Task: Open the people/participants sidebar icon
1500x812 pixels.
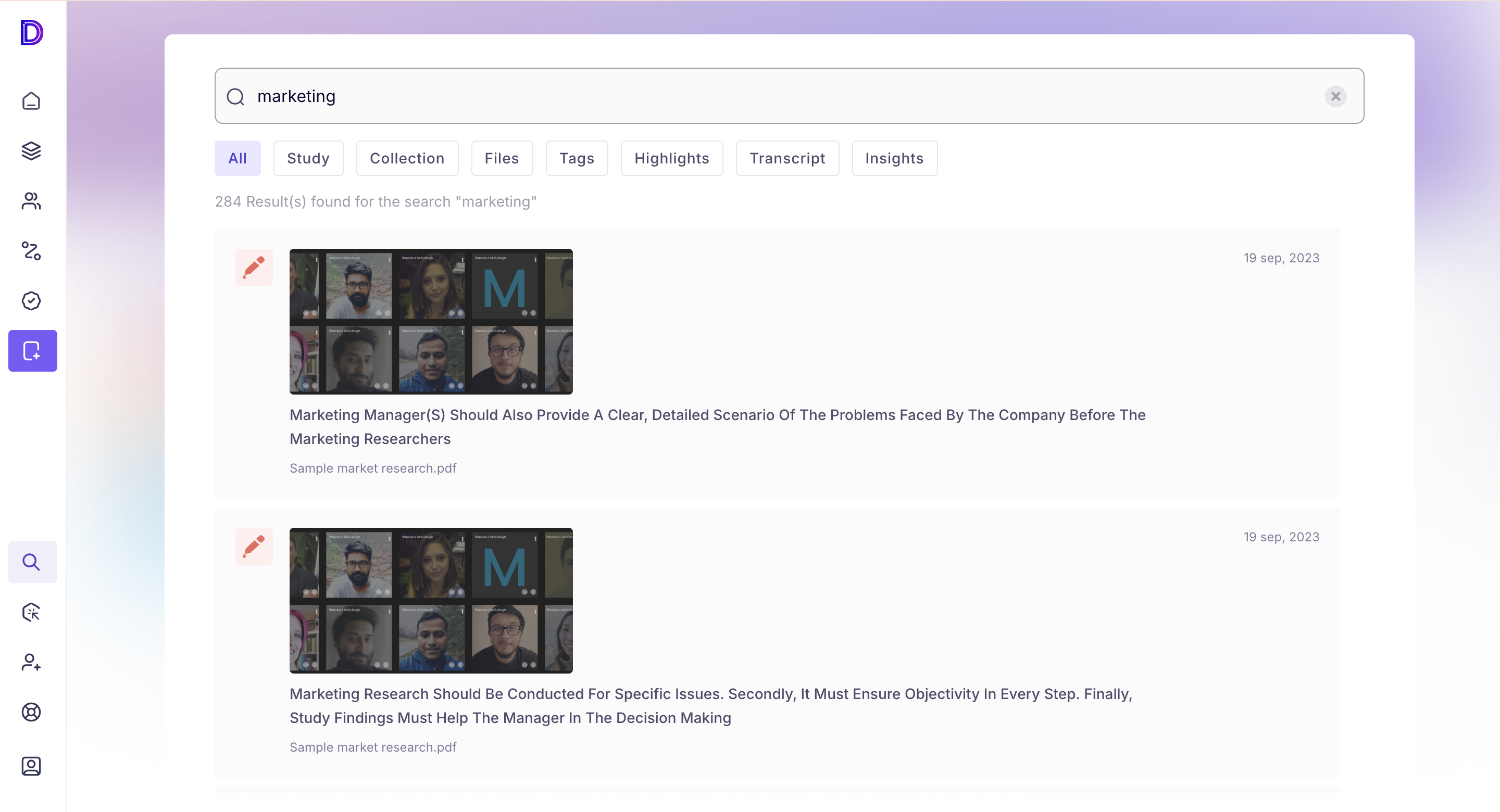Action: coord(31,201)
